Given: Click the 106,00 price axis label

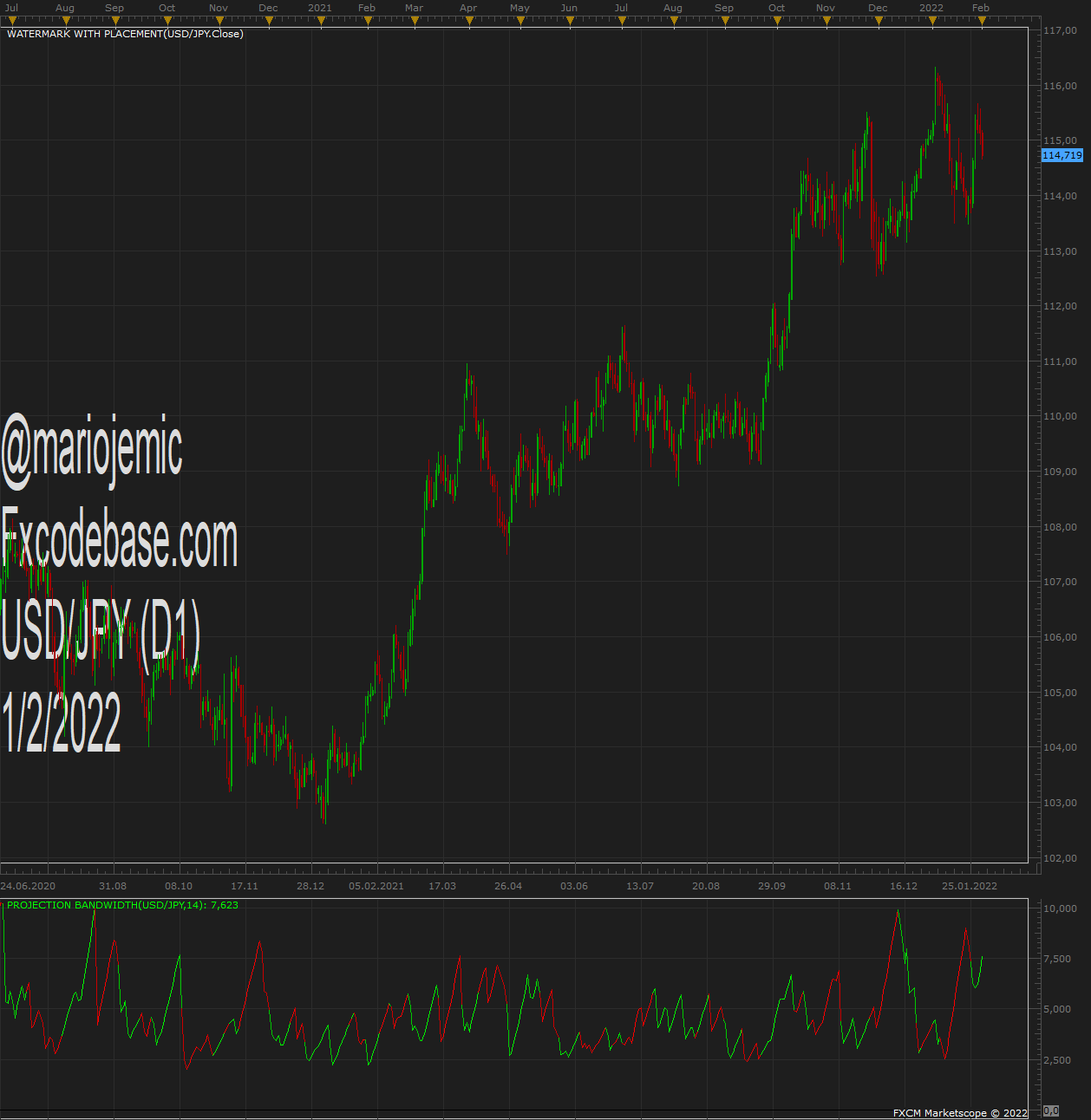Looking at the screenshot, I should (x=1060, y=637).
